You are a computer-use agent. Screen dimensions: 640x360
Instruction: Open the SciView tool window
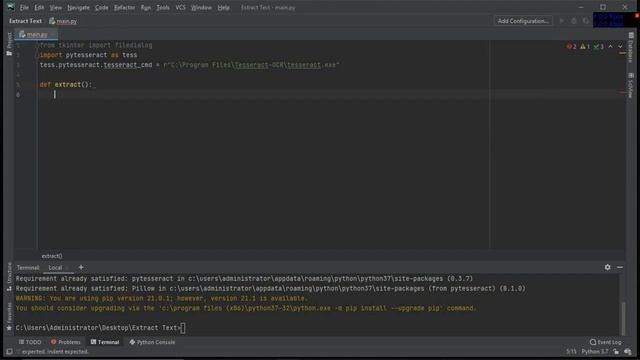pos(631,86)
